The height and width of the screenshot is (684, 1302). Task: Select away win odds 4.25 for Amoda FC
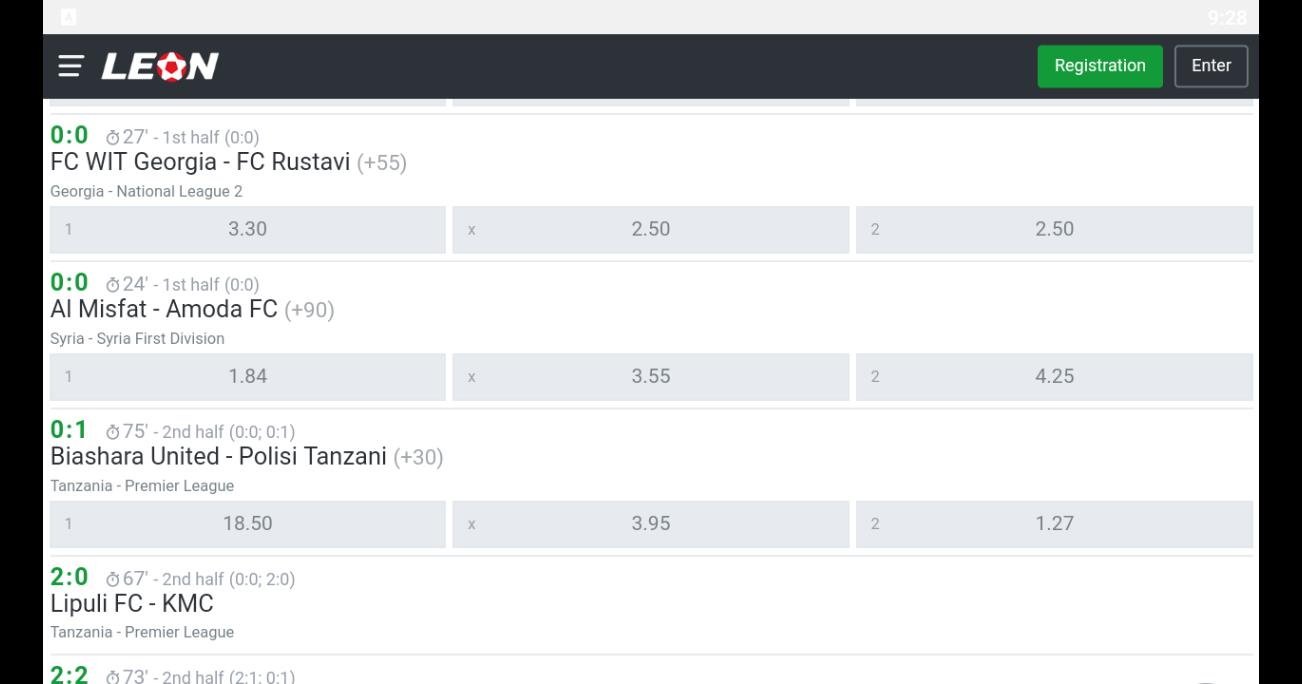click(1054, 377)
